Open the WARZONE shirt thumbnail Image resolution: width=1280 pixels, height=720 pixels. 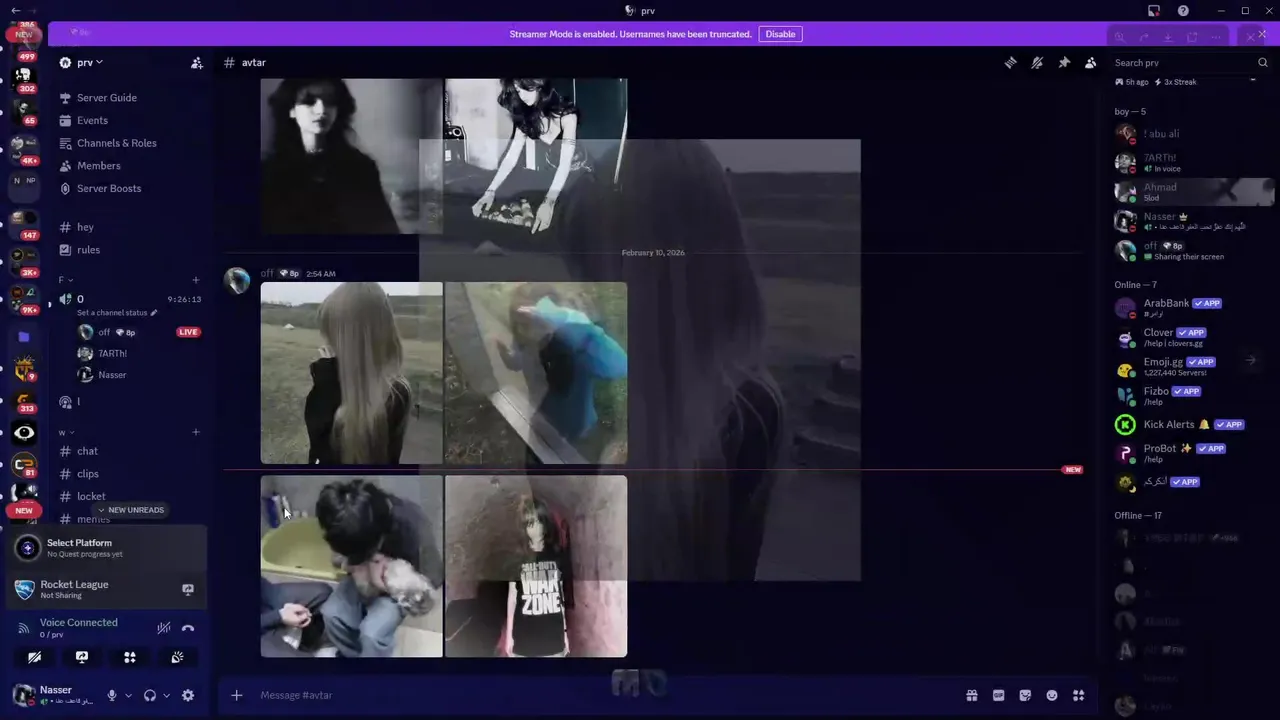pyautogui.click(x=536, y=566)
